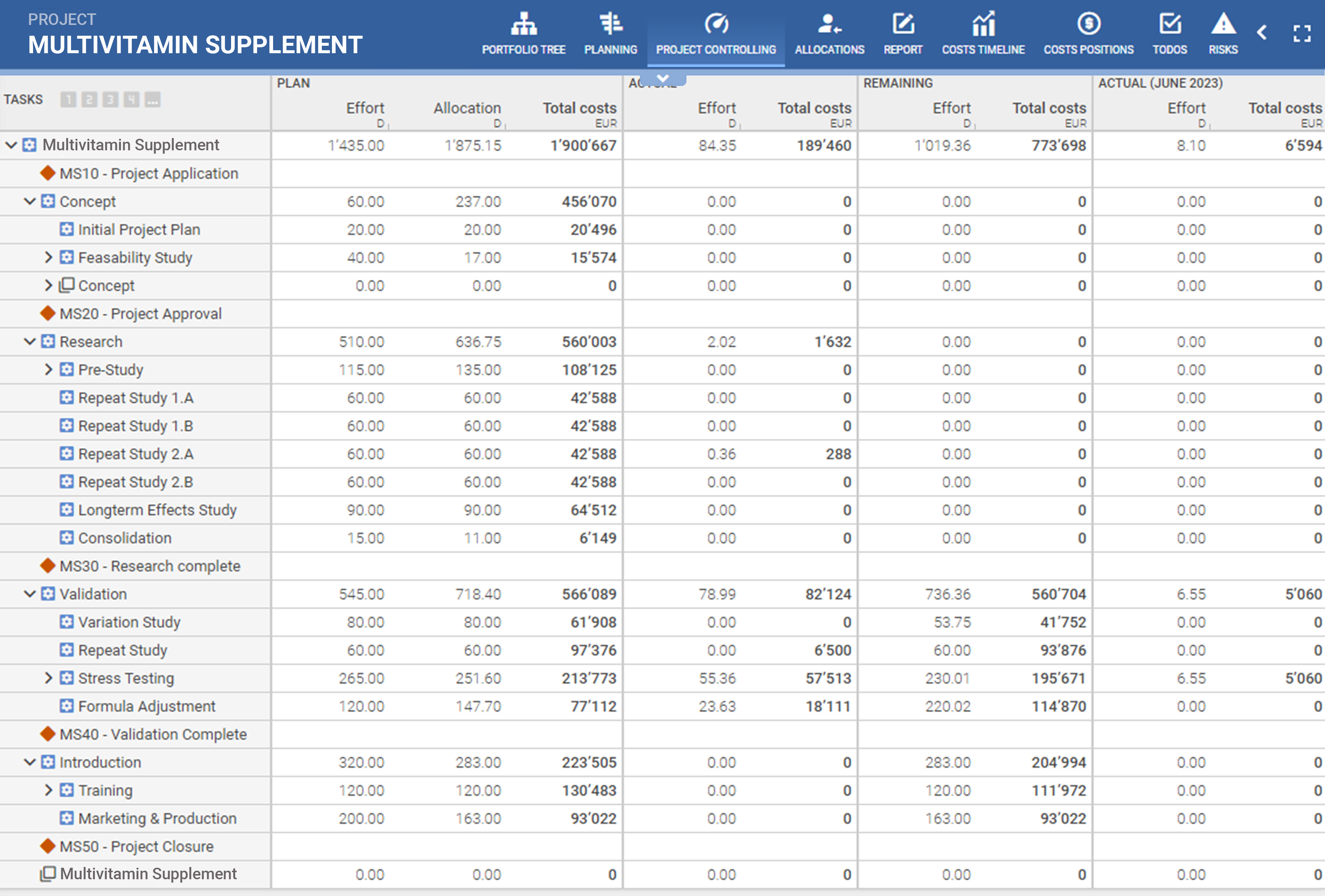Viewport: 1325px width, 896px height.
Task: Open the Report edit icon
Action: pos(903,24)
